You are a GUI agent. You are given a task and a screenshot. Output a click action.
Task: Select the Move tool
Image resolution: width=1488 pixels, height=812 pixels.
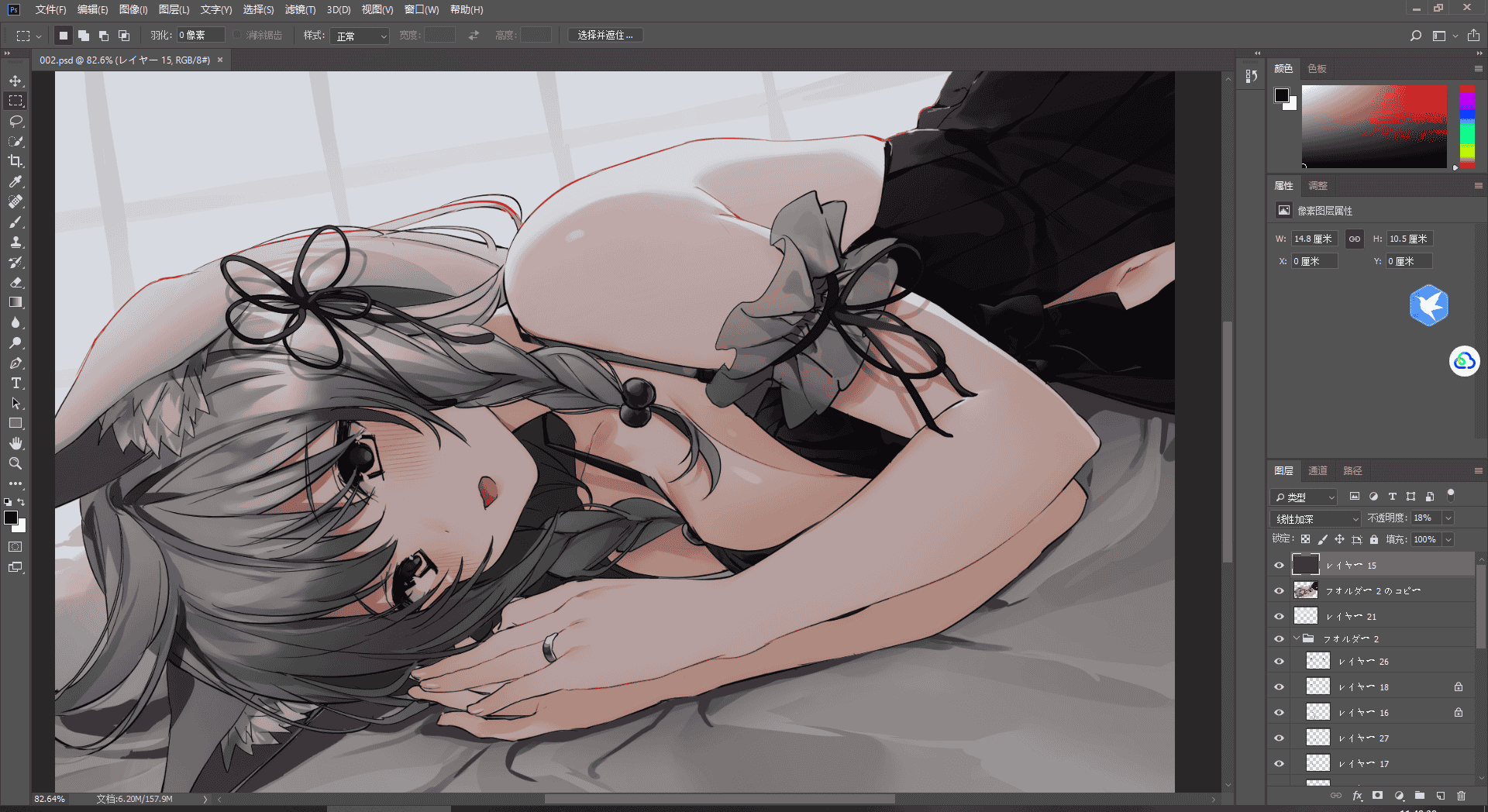(15, 81)
